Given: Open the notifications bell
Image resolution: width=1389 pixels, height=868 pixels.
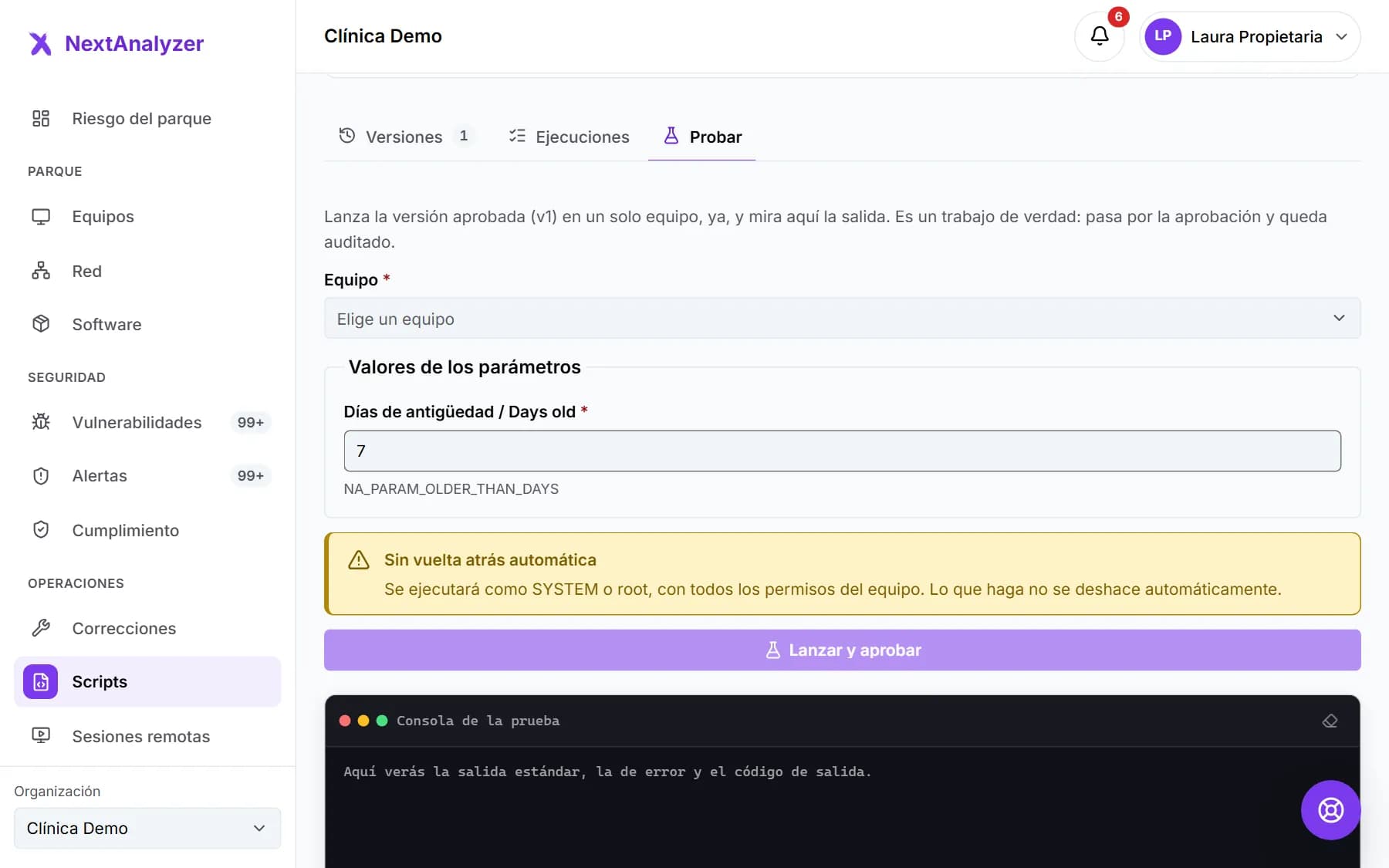Looking at the screenshot, I should [1100, 36].
